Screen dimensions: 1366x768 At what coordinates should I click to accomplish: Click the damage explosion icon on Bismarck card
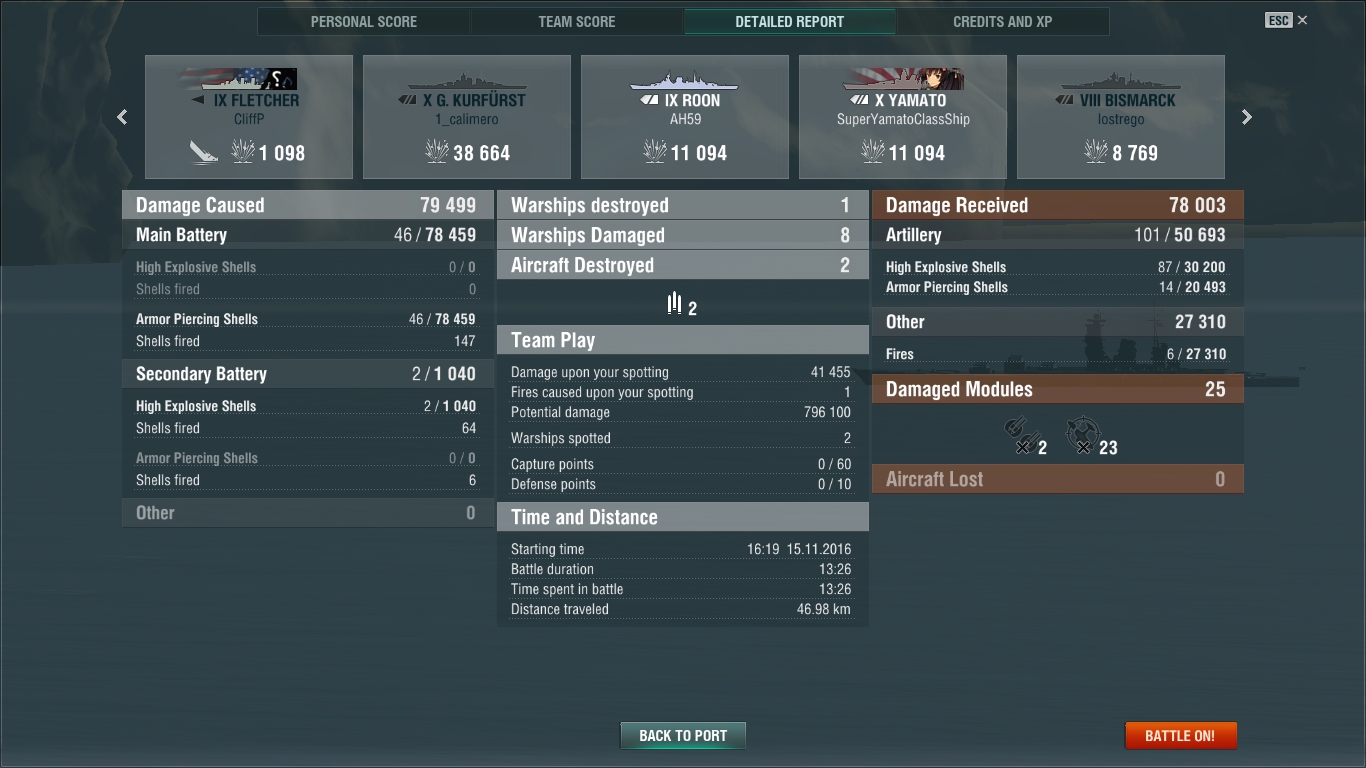tap(1096, 152)
